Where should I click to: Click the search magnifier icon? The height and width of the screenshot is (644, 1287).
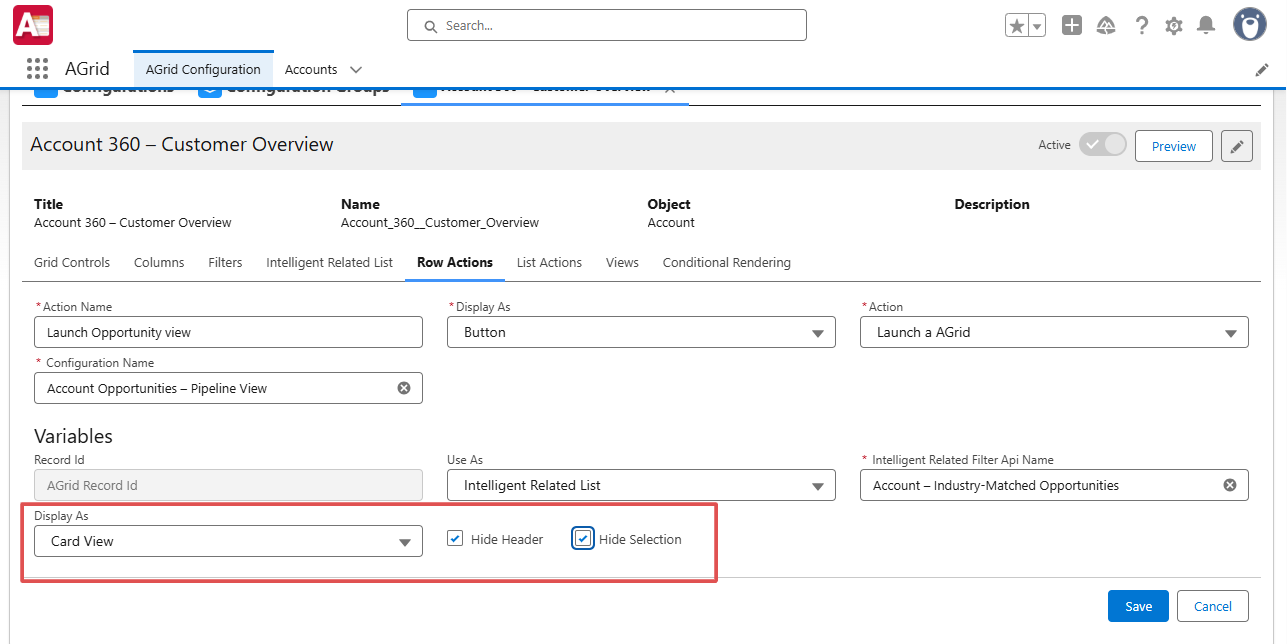431,26
